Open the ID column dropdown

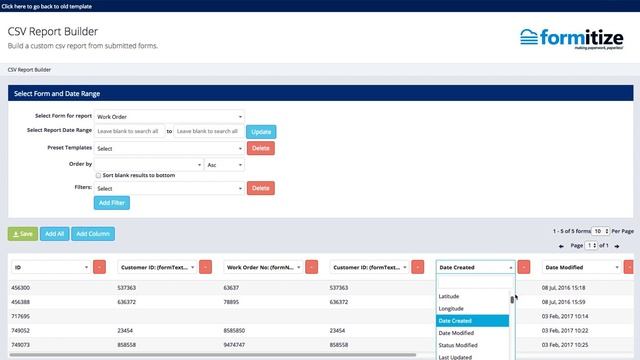pos(51,267)
